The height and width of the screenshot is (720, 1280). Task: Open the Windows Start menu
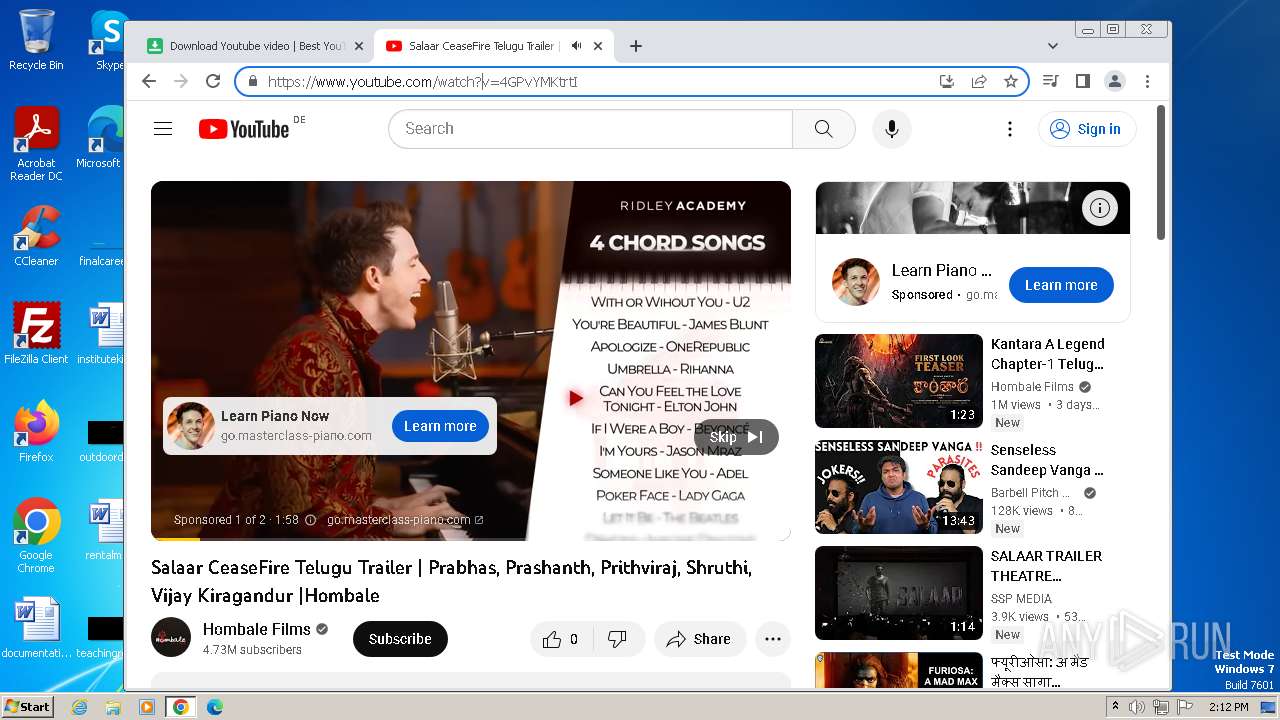27,706
